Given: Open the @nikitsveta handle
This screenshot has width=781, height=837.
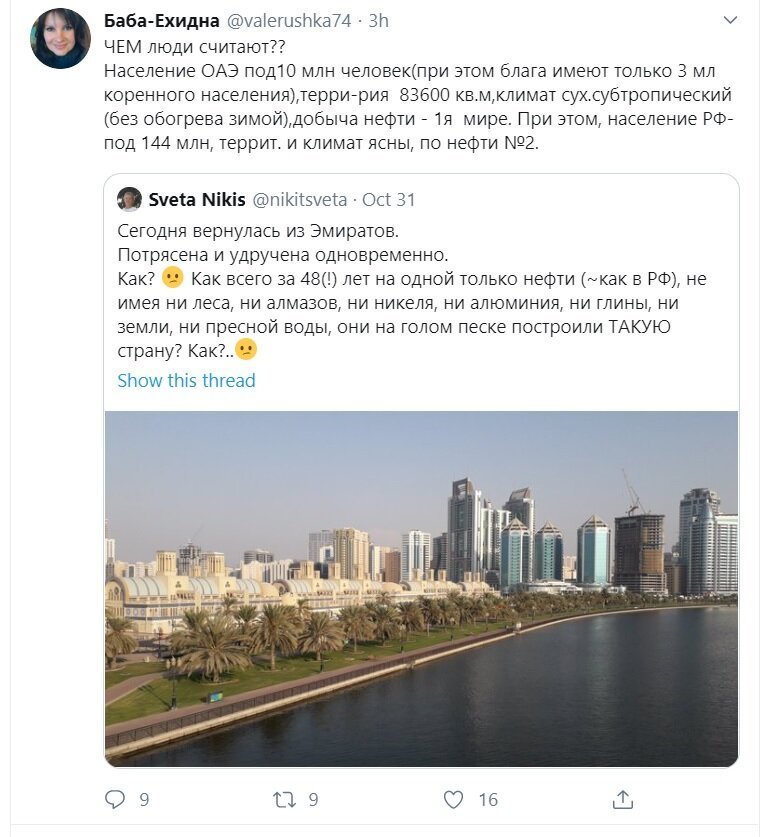Looking at the screenshot, I should pyautogui.click(x=299, y=200).
